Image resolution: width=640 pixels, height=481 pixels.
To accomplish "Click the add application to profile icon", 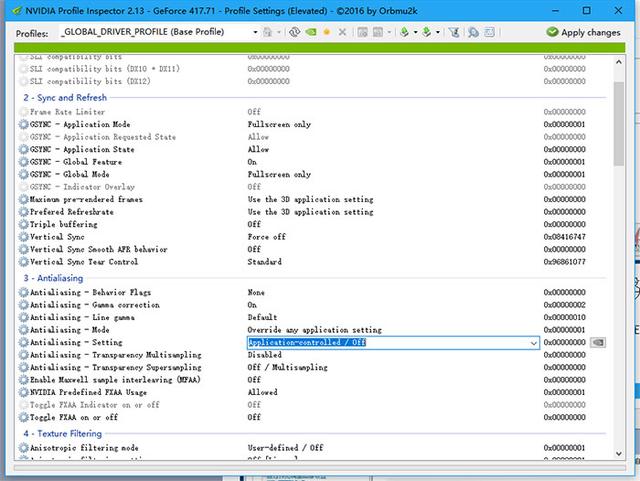I will (x=362, y=32).
